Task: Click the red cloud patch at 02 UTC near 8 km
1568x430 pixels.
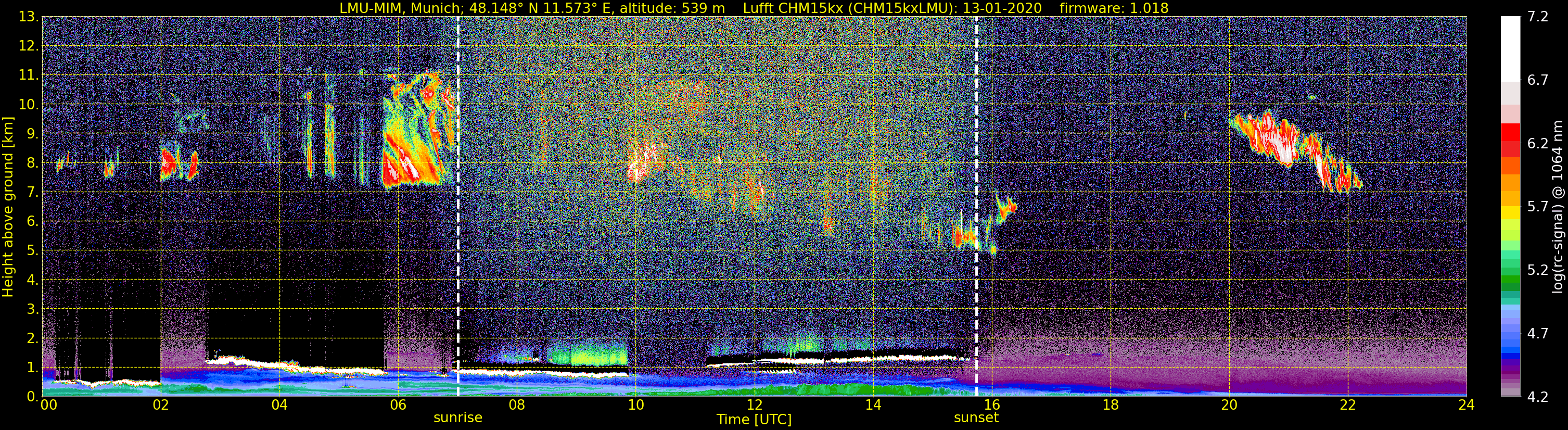Action: coord(171,163)
